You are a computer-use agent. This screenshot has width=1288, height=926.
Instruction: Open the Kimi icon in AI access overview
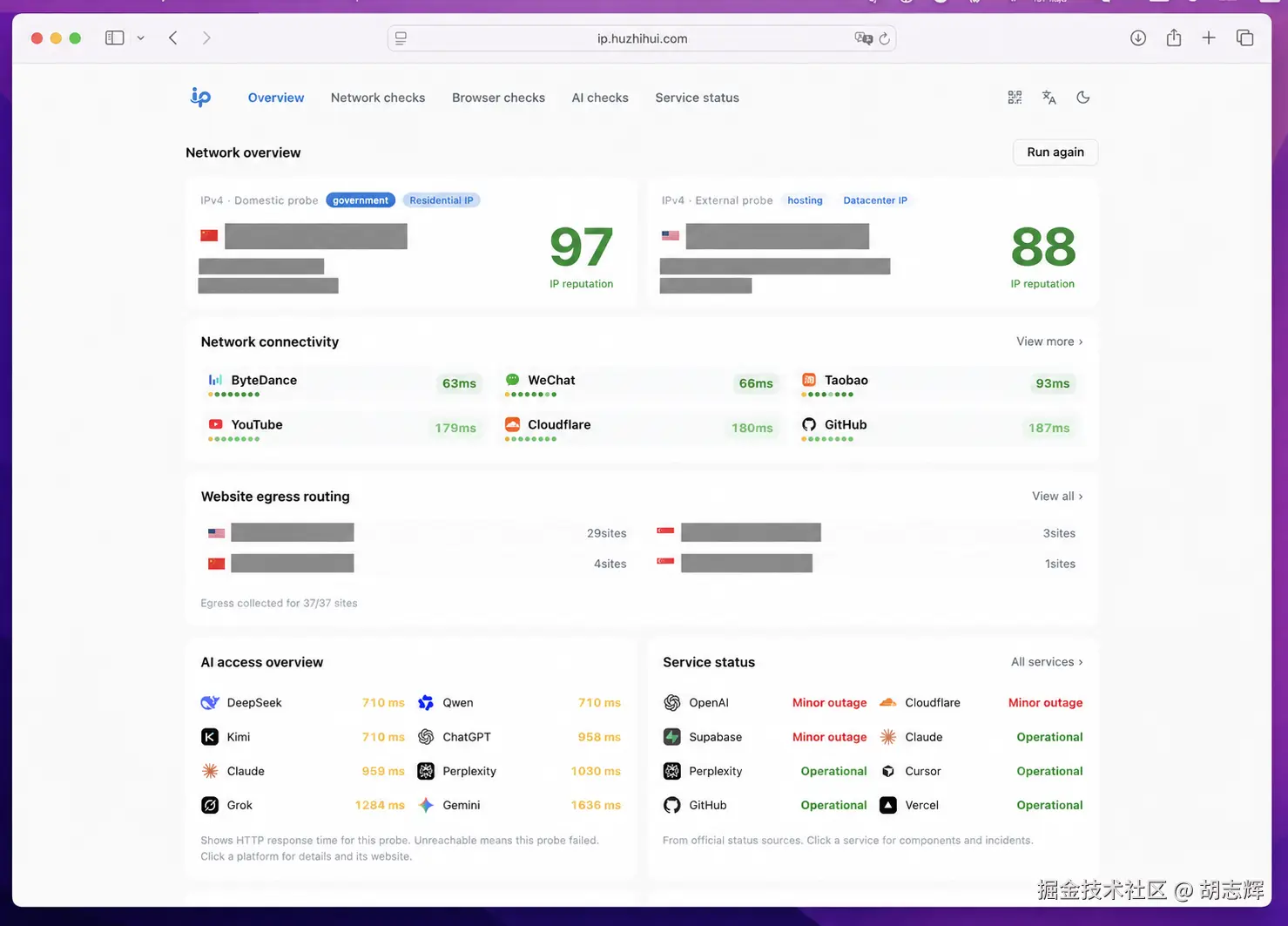(x=210, y=737)
